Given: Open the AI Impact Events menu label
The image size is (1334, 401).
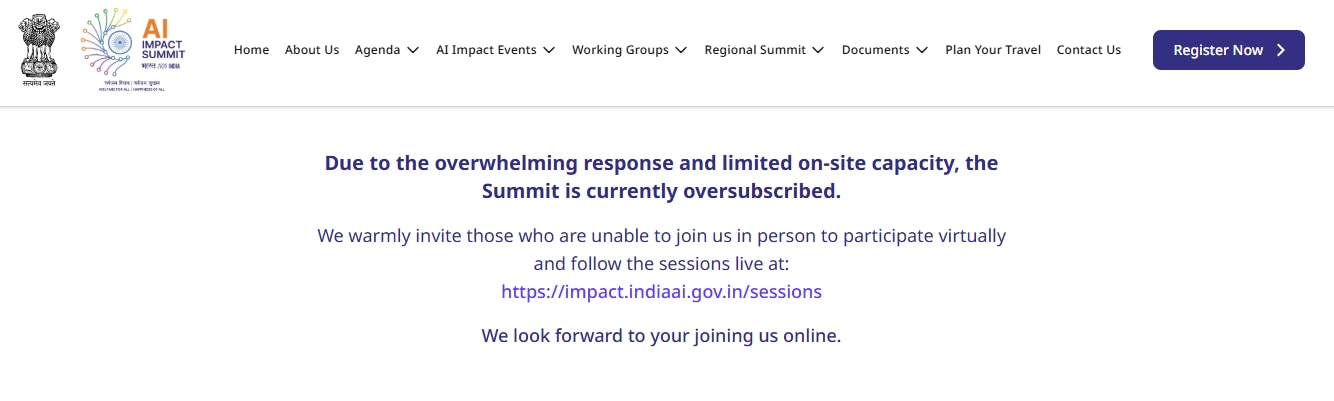Looking at the screenshot, I should point(486,50).
